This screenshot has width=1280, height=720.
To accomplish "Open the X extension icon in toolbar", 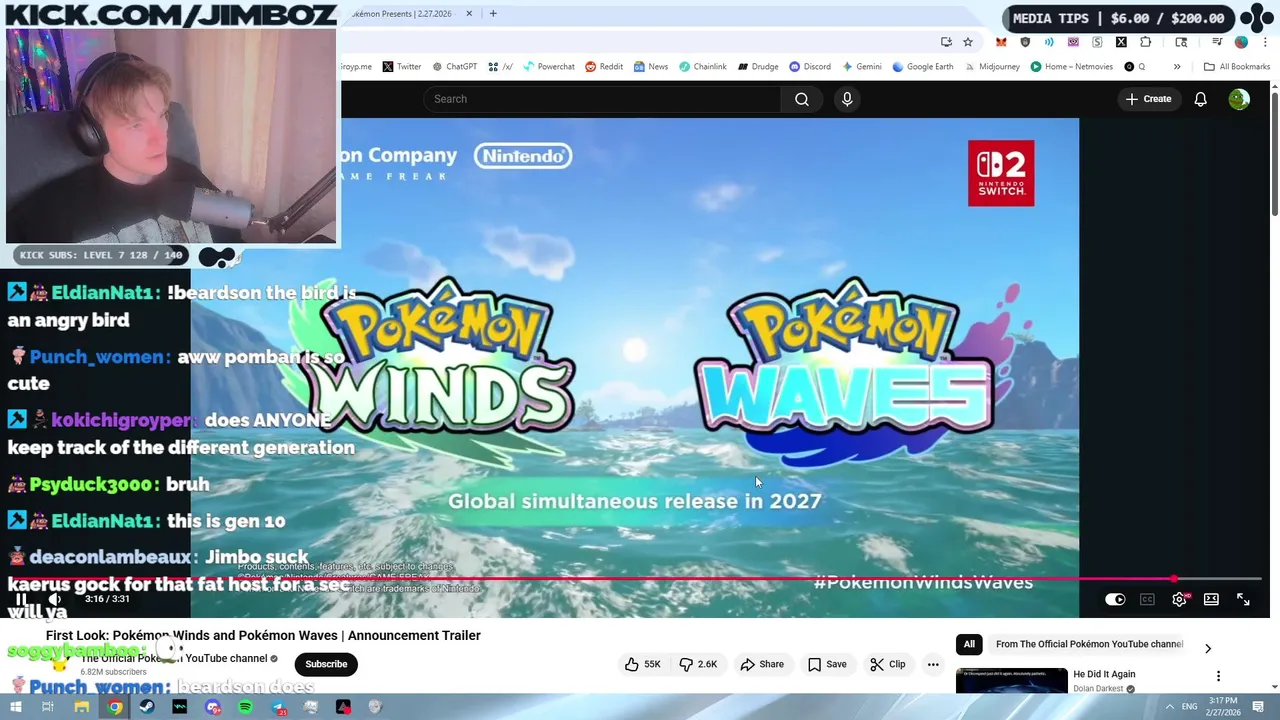I will point(1121,42).
